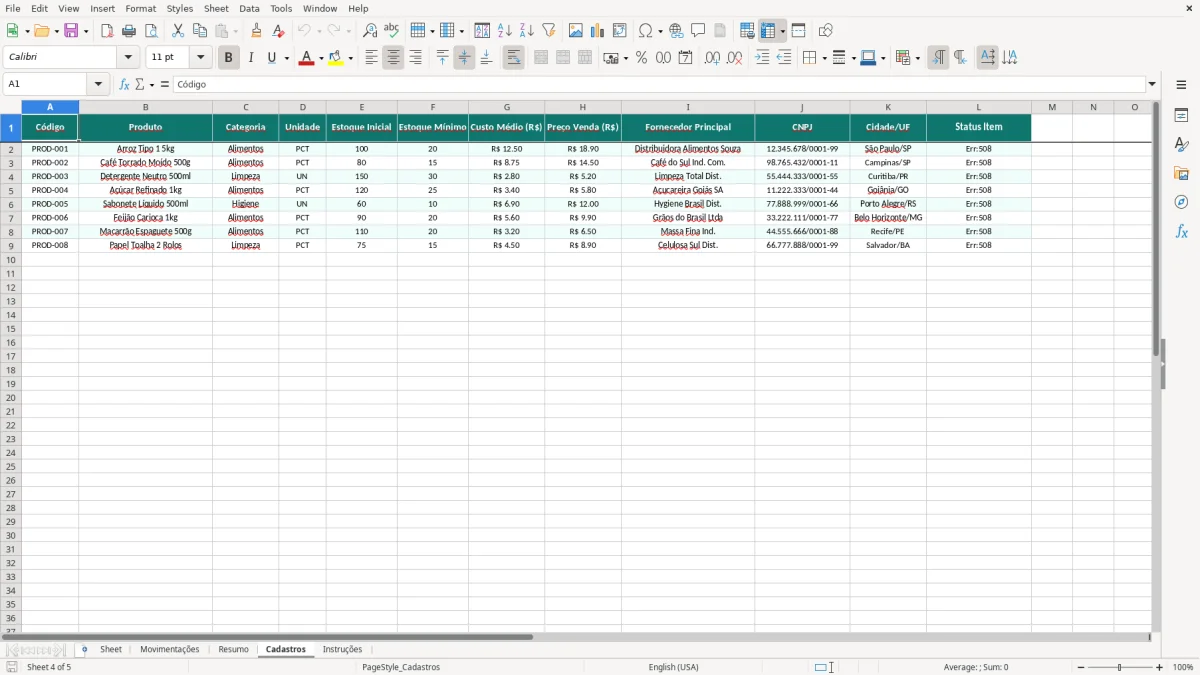This screenshot has width=1200, height=675.
Task: Switch to the Resumo sheet tab
Action: coord(233,649)
